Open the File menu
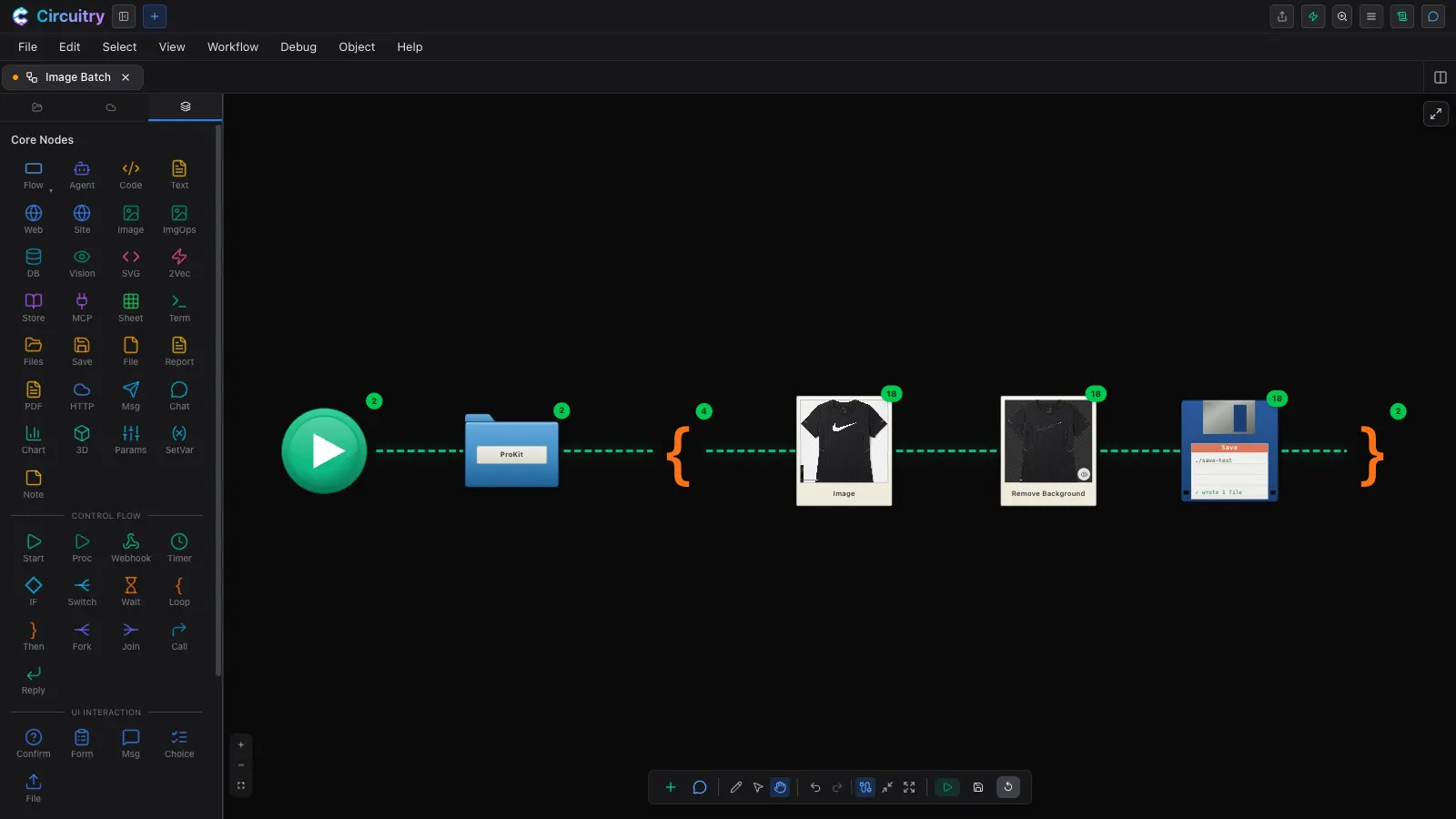The width and height of the screenshot is (1456, 819). coord(28,47)
